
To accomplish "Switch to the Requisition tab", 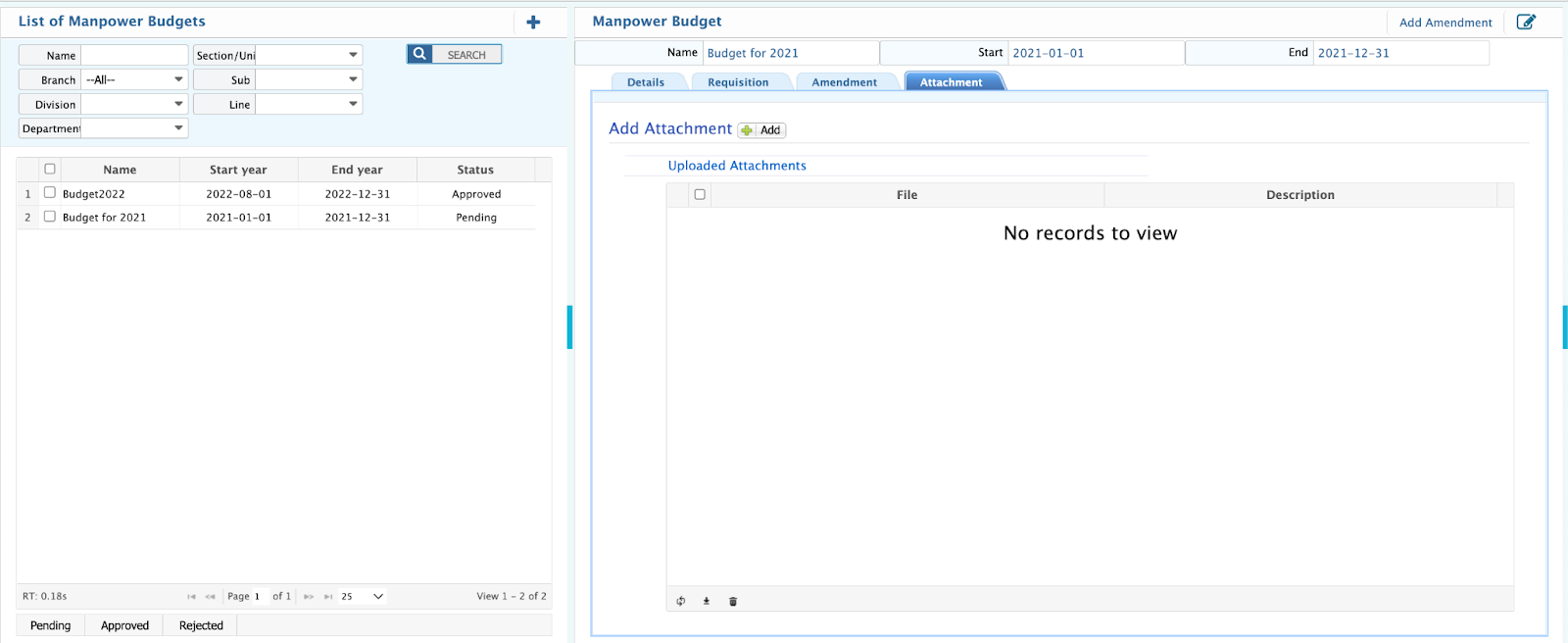I will (x=738, y=82).
